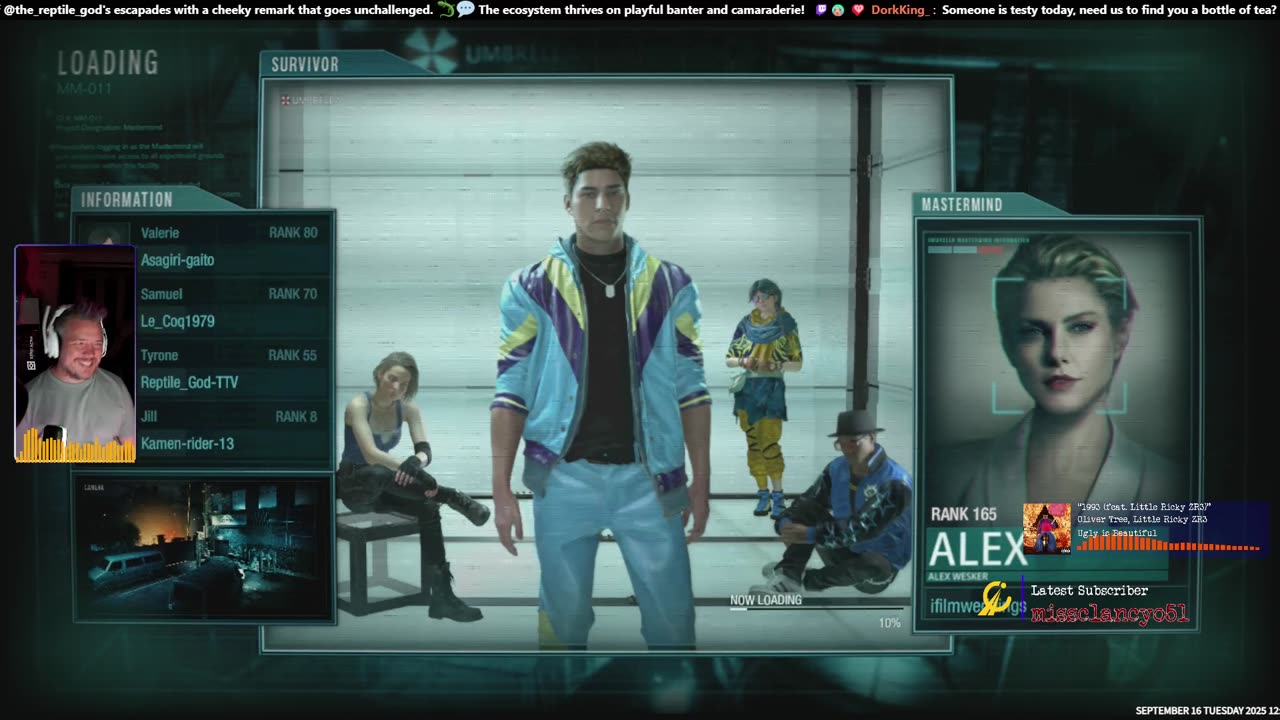The image size is (1280, 720).
Task: Click the yellow subscriber alert logo icon
Action: (x=996, y=598)
